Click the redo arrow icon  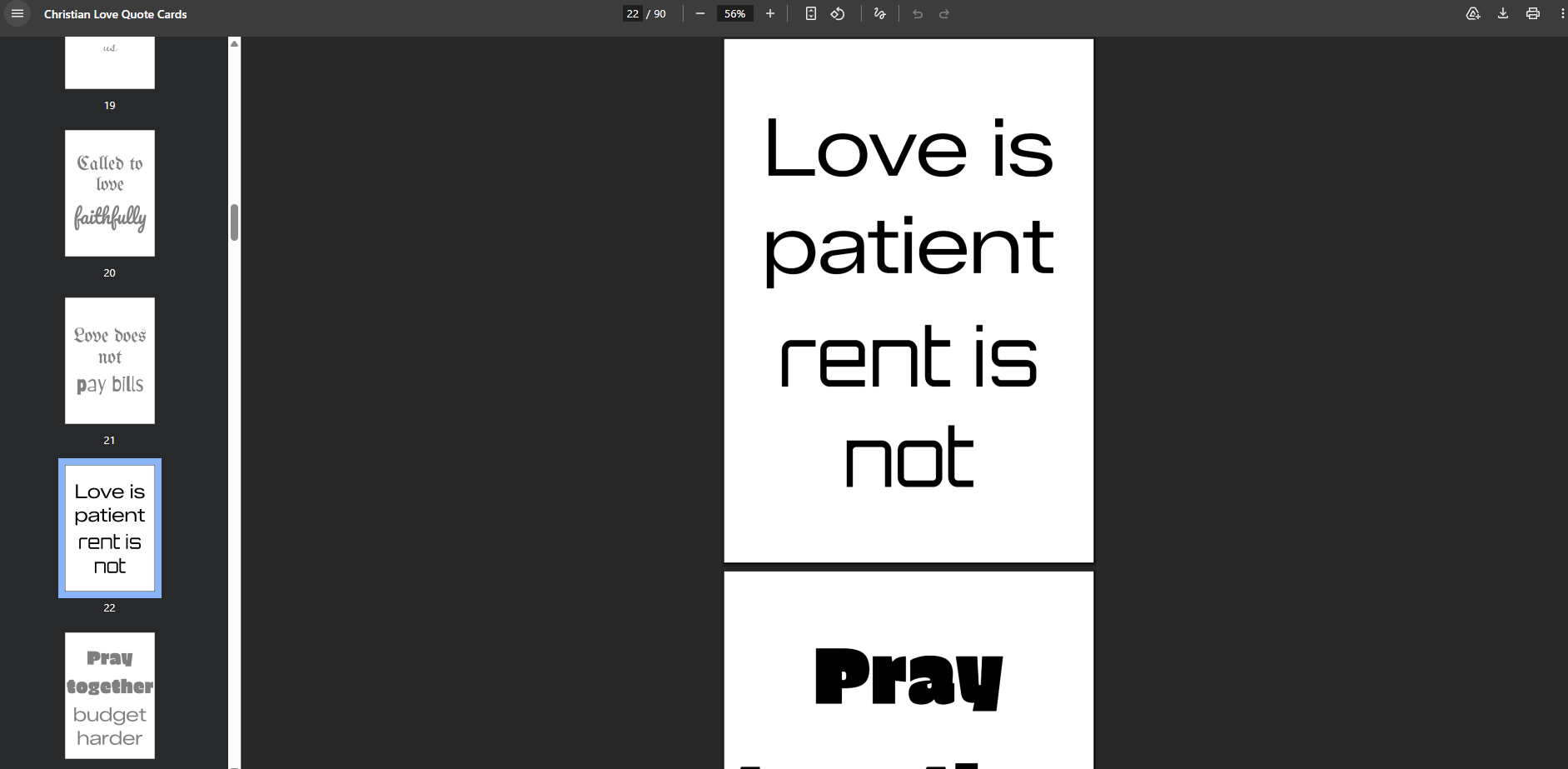pyautogui.click(x=944, y=14)
